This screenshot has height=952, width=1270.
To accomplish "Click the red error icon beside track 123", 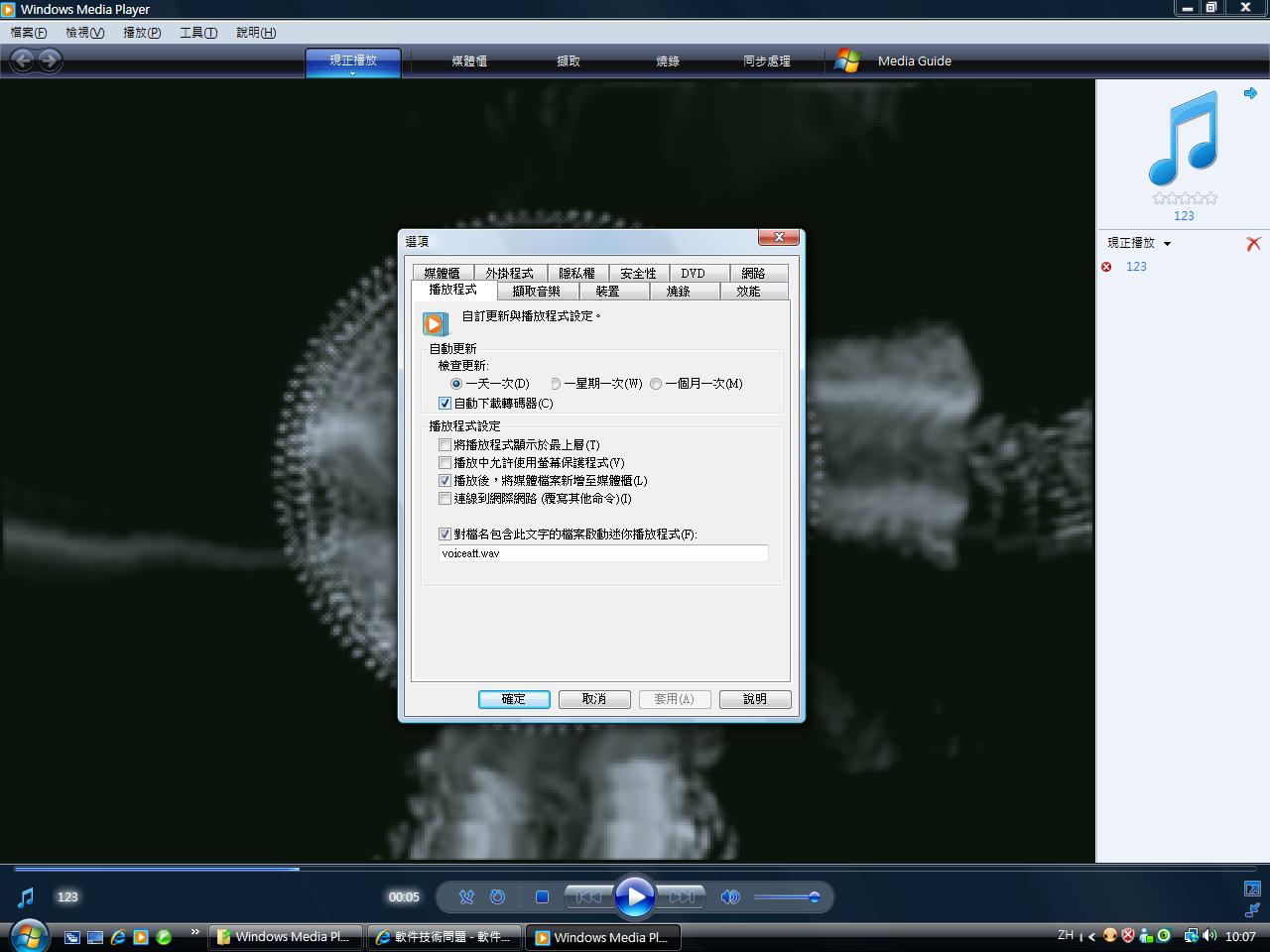I will pyautogui.click(x=1106, y=267).
